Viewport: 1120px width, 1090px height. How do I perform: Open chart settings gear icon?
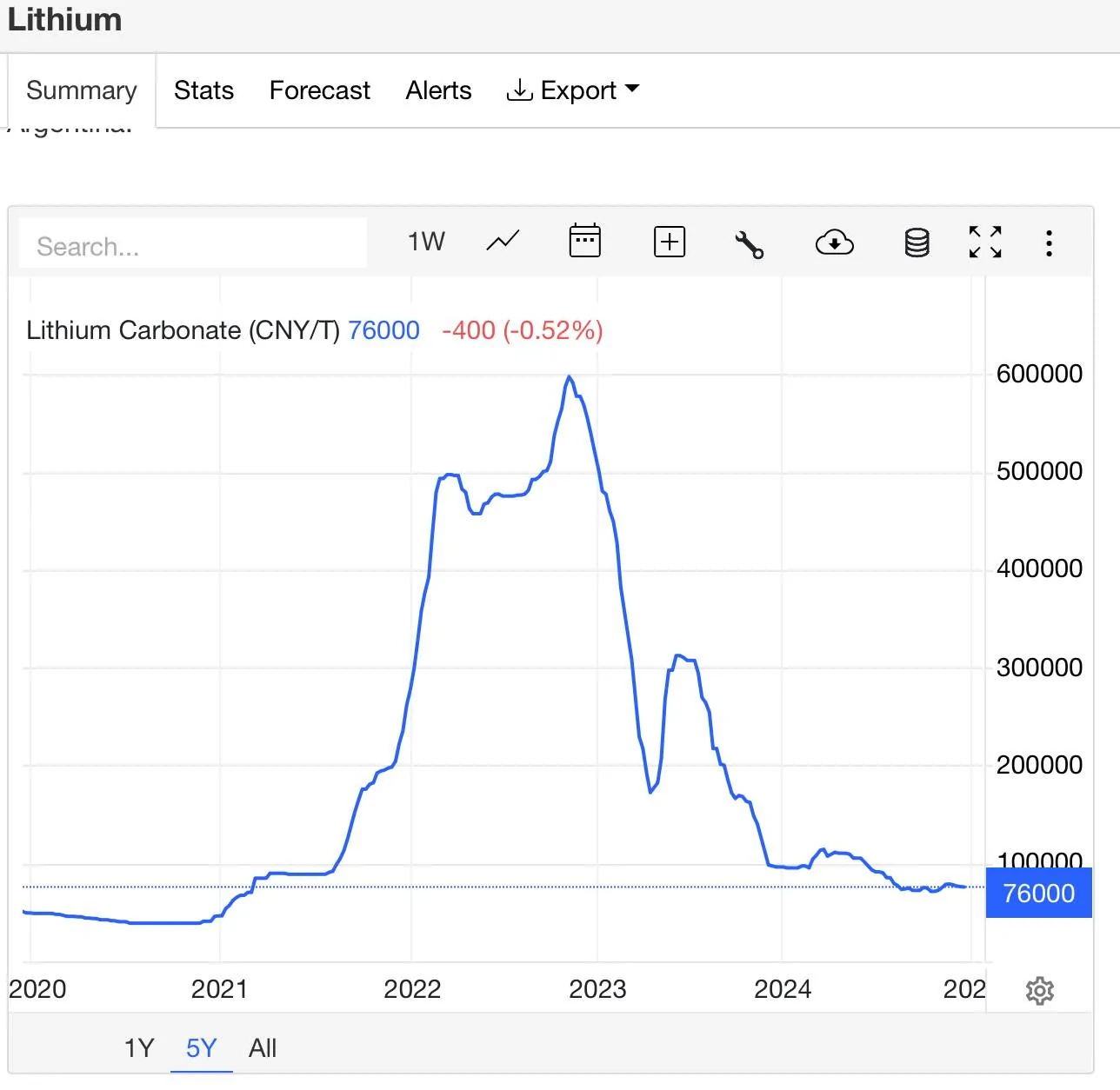point(1039,991)
